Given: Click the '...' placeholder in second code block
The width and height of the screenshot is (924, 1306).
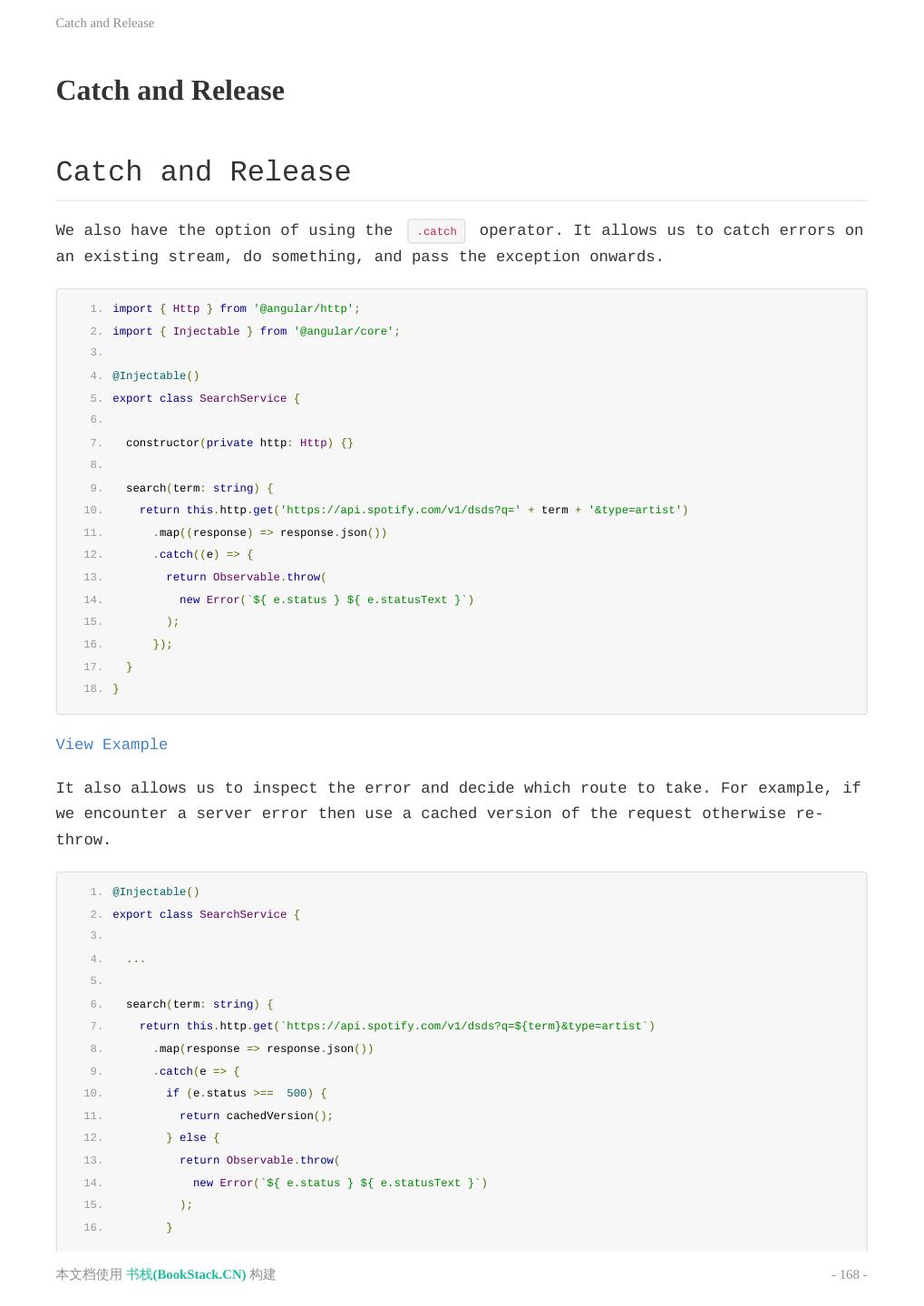Looking at the screenshot, I should [x=136, y=960].
